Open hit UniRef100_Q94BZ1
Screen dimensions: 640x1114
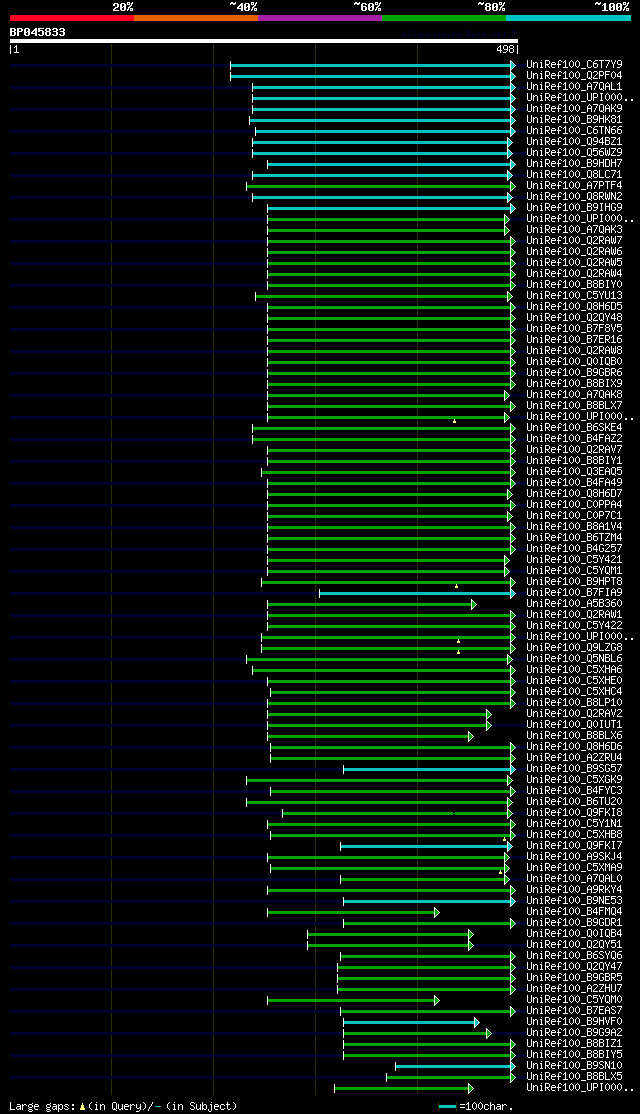tap(575, 141)
